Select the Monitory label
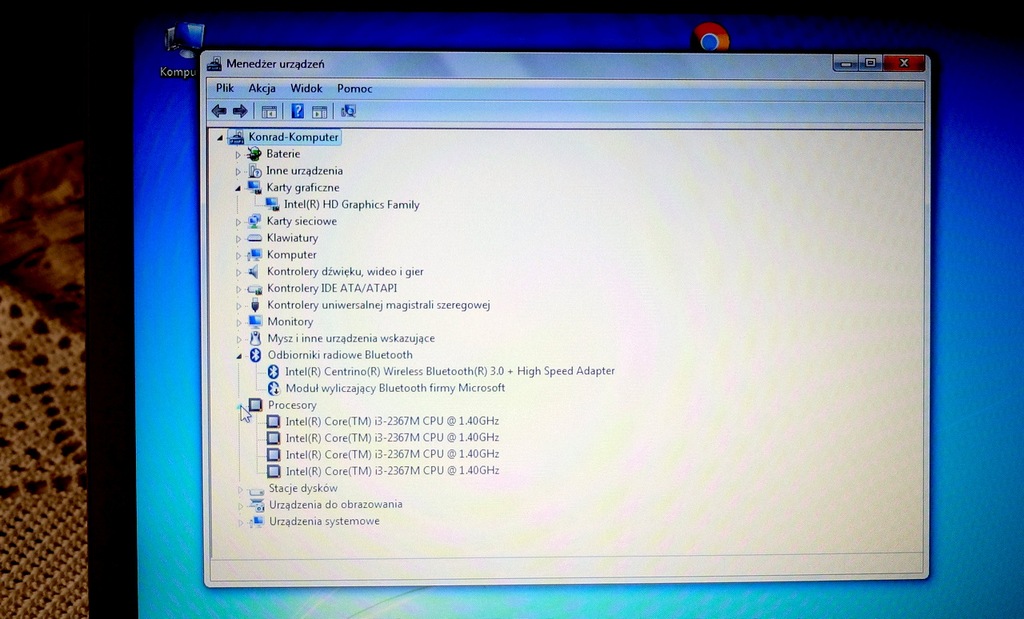Image resolution: width=1024 pixels, height=619 pixels. (x=290, y=322)
